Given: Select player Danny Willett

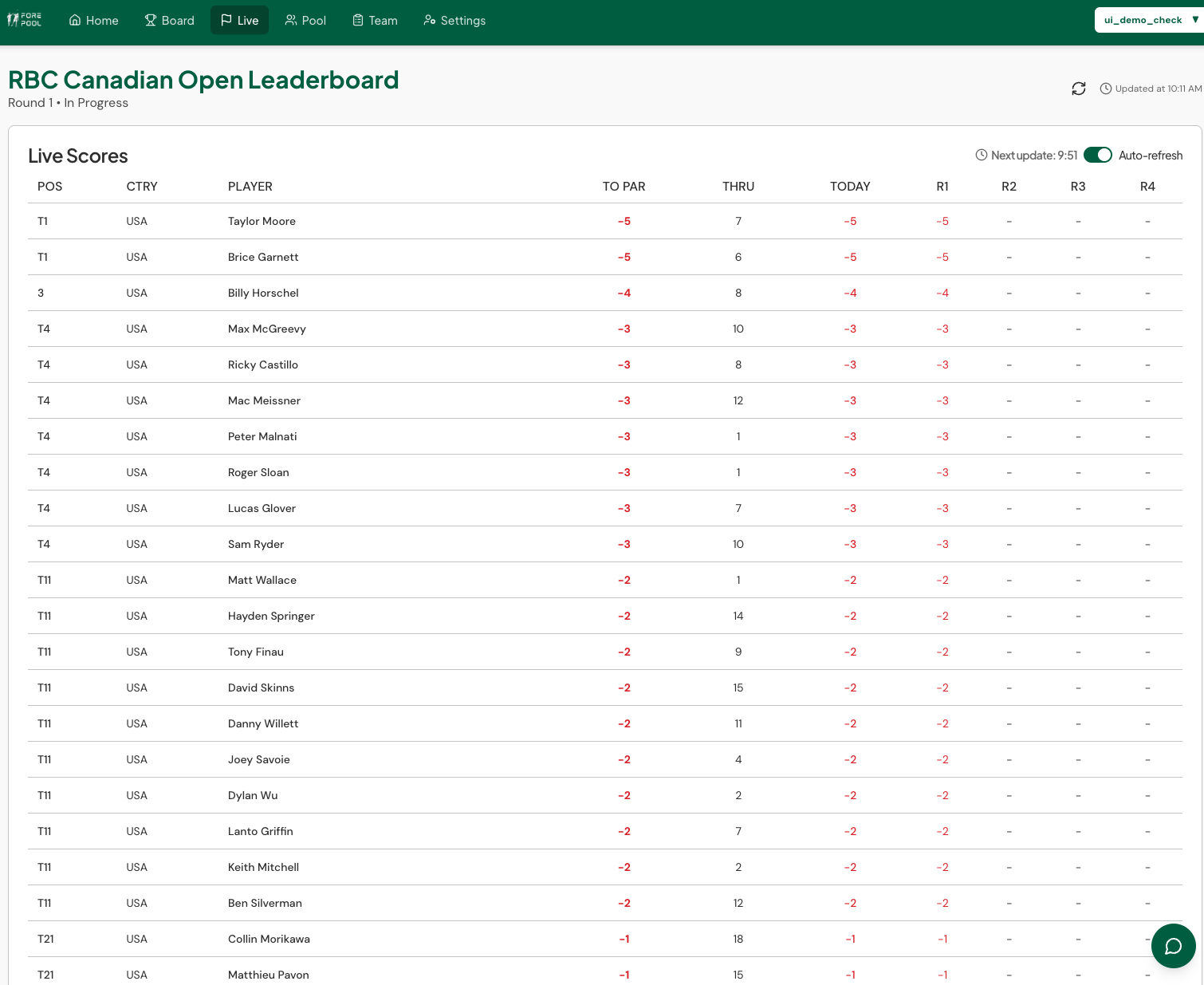Looking at the screenshot, I should [263, 723].
